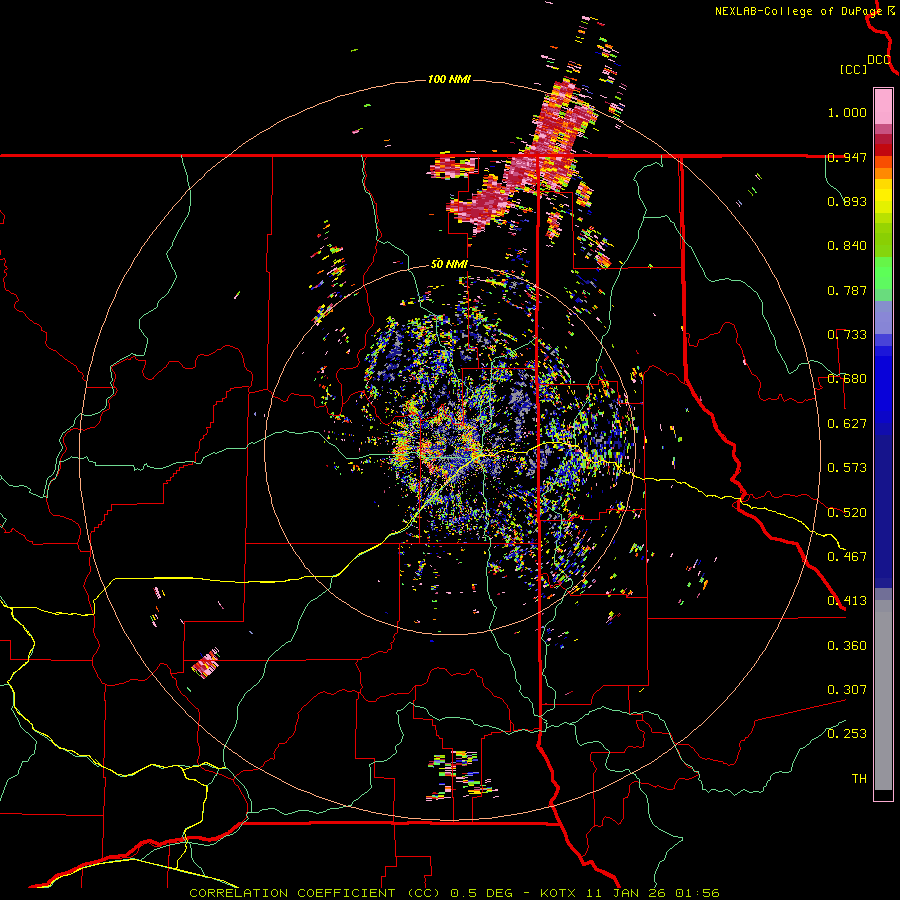Screen dimensions: 900x900
Task: Click the 0.467 legend value
Action: [847, 557]
